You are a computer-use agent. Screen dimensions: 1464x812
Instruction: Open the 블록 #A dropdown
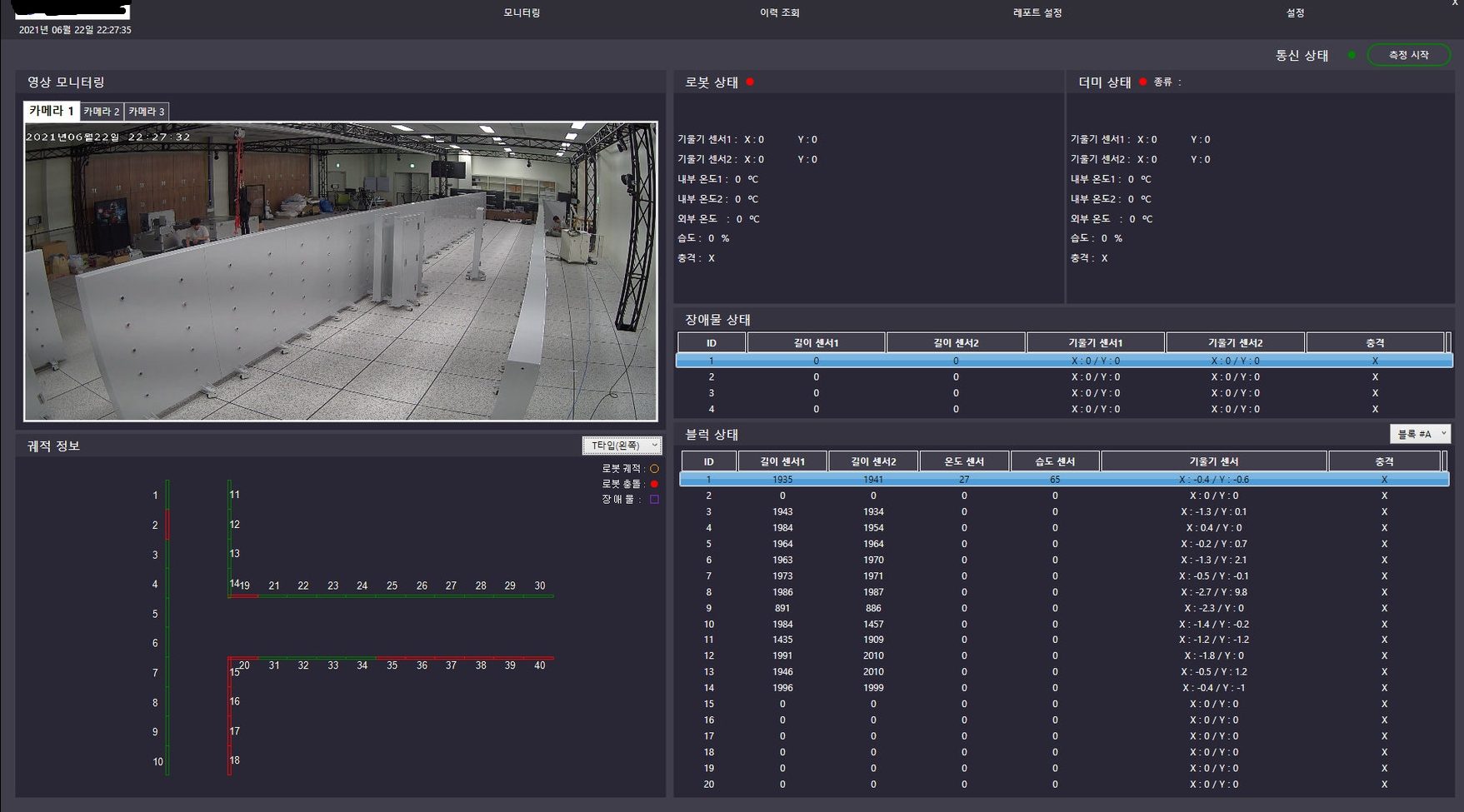pos(1420,434)
